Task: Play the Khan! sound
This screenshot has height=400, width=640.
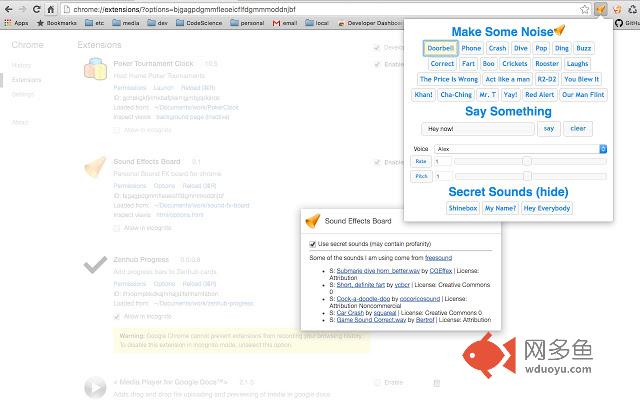Action: (x=423, y=95)
